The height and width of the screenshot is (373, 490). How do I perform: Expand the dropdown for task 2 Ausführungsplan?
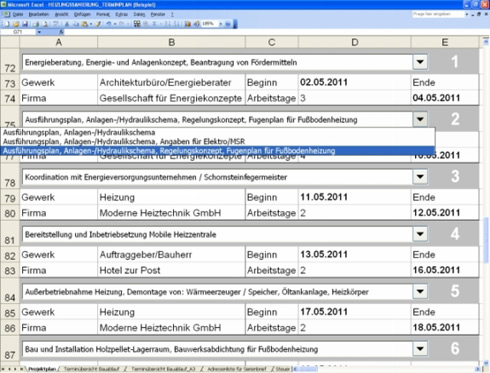pyautogui.click(x=420, y=119)
